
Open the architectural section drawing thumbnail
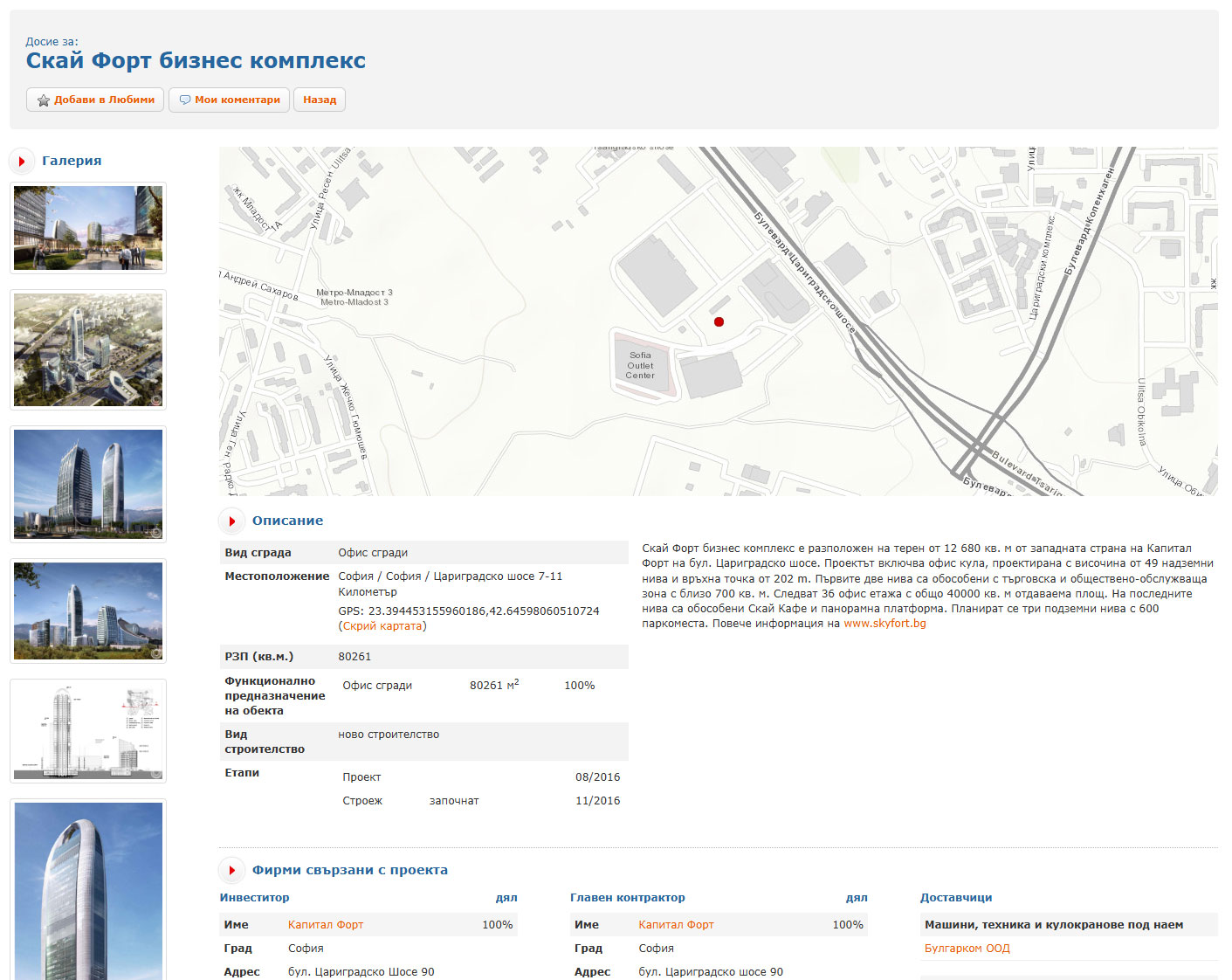tap(88, 731)
